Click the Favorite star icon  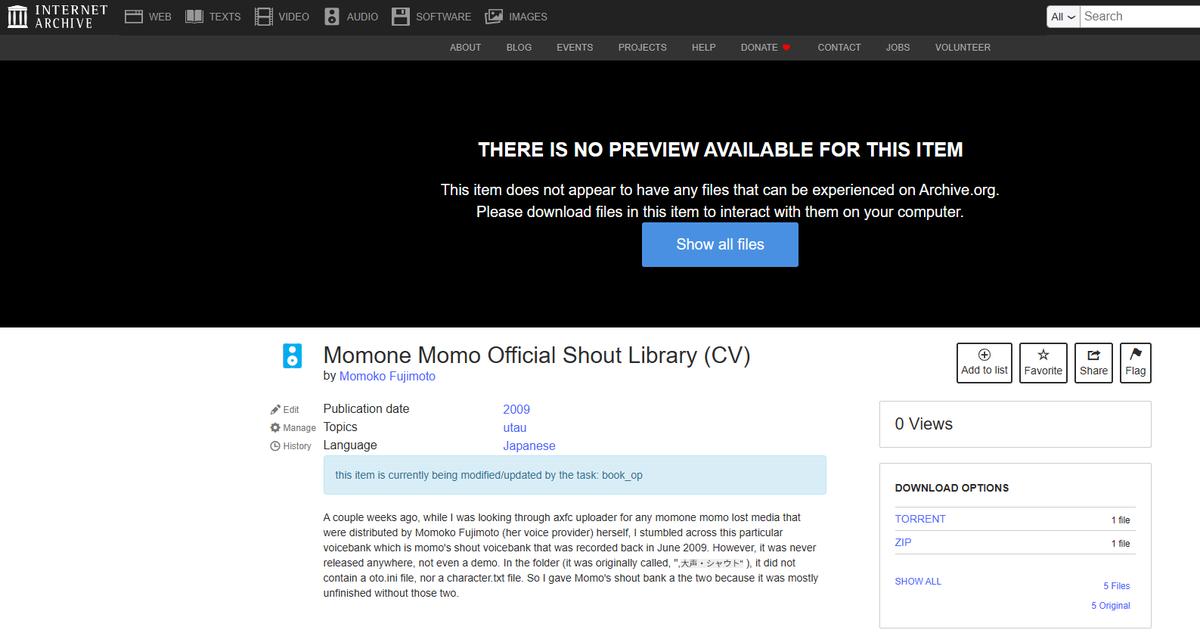[x=1043, y=355]
